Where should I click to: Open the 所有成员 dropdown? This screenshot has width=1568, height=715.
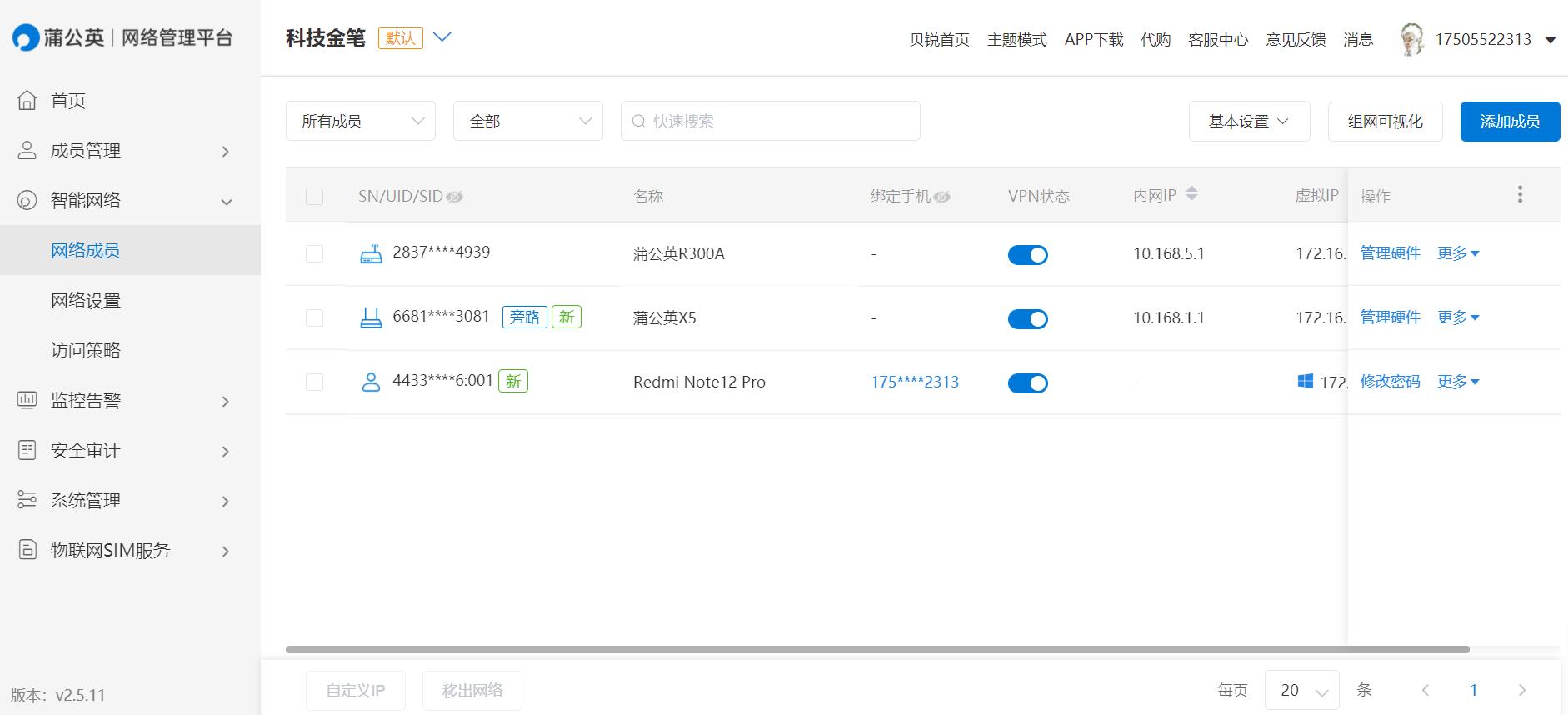coord(361,121)
